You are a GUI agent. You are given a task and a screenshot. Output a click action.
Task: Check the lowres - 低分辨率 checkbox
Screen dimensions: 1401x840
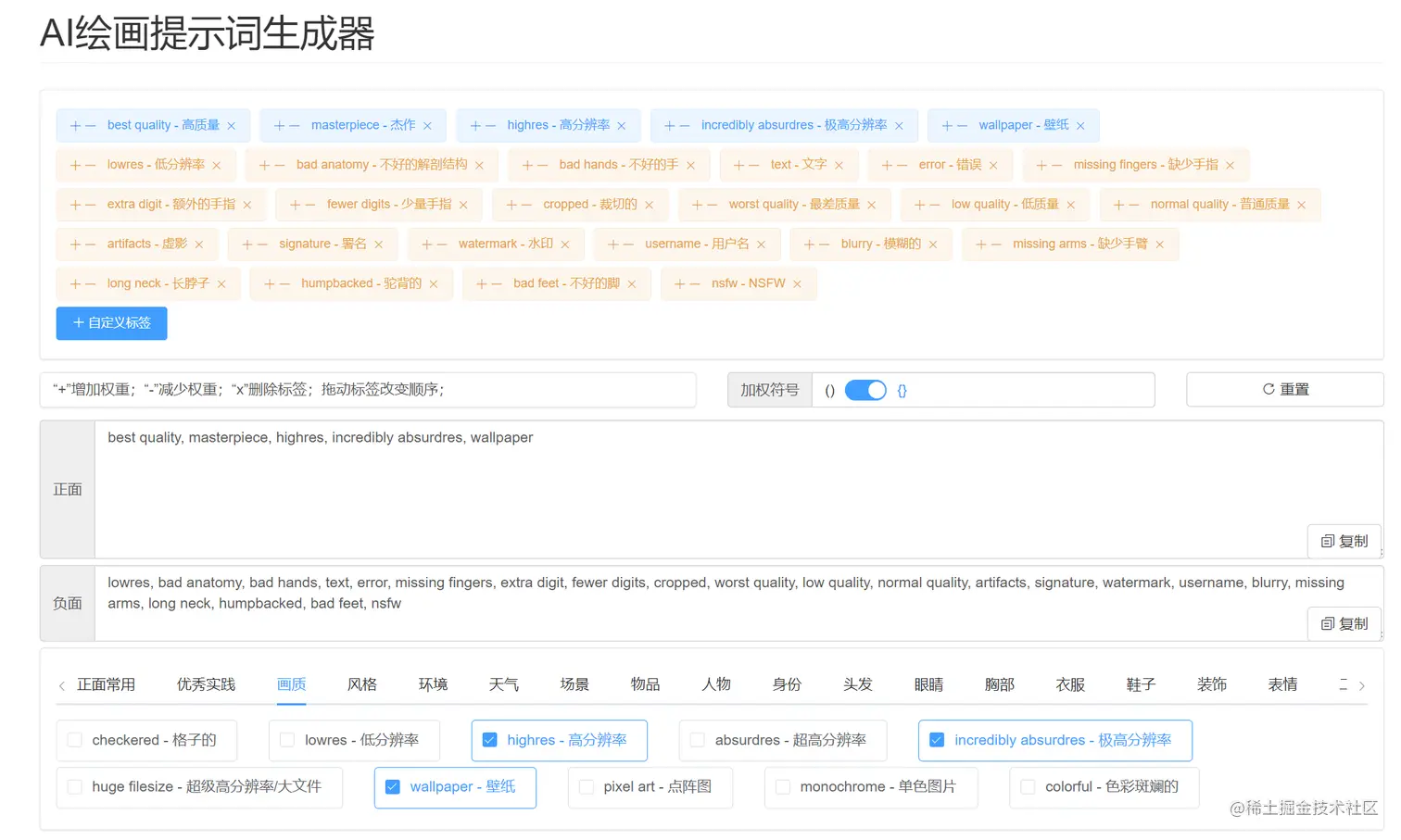(287, 741)
